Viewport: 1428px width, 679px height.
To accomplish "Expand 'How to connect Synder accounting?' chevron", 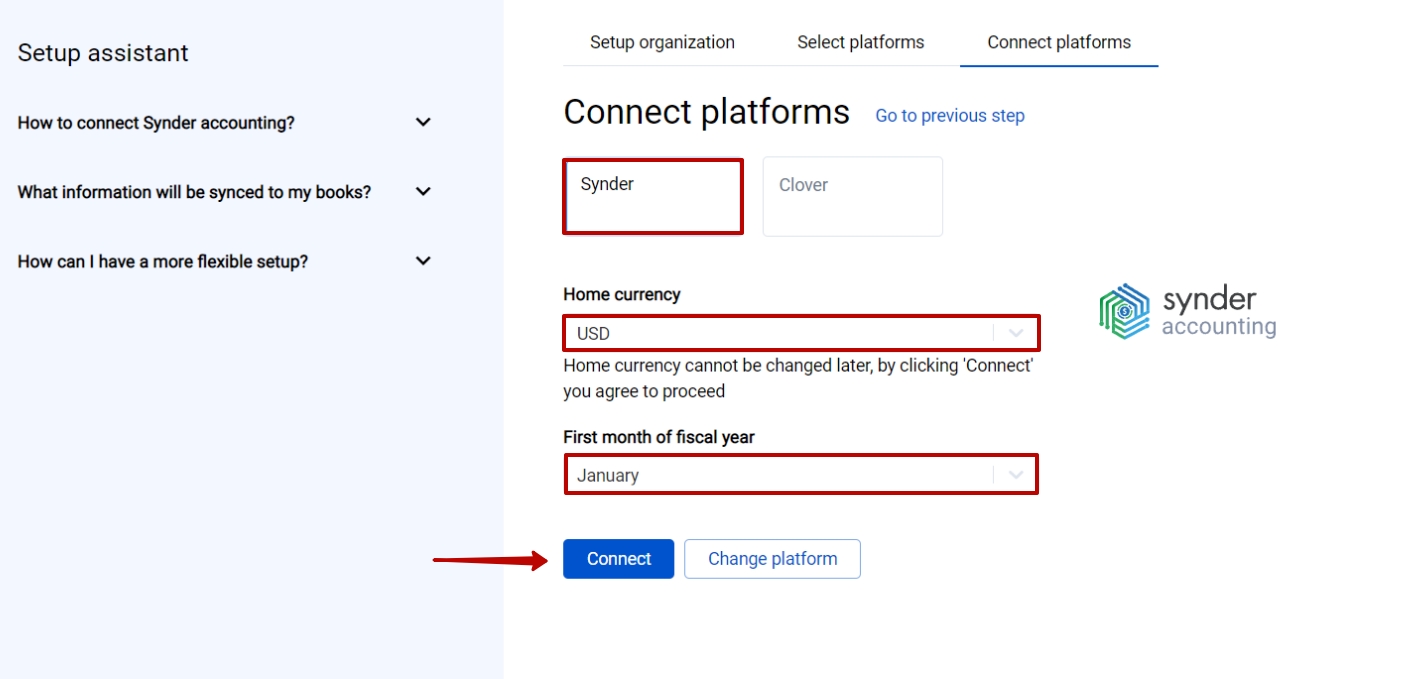I will 423,122.
